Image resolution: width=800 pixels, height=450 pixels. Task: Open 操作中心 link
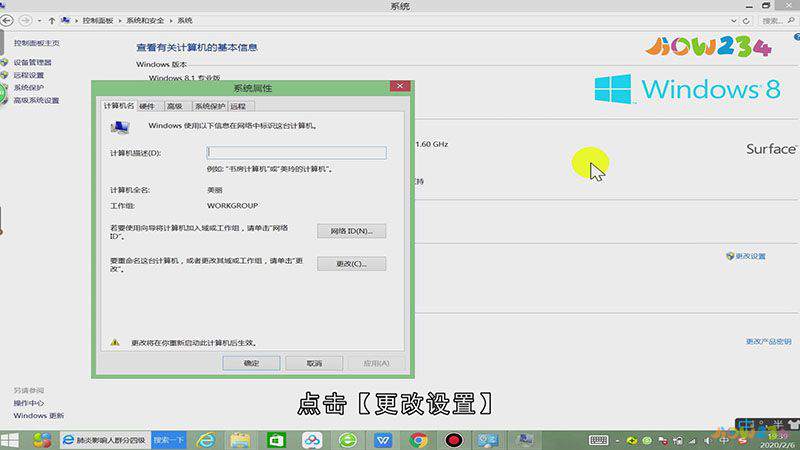click(29, 403)
